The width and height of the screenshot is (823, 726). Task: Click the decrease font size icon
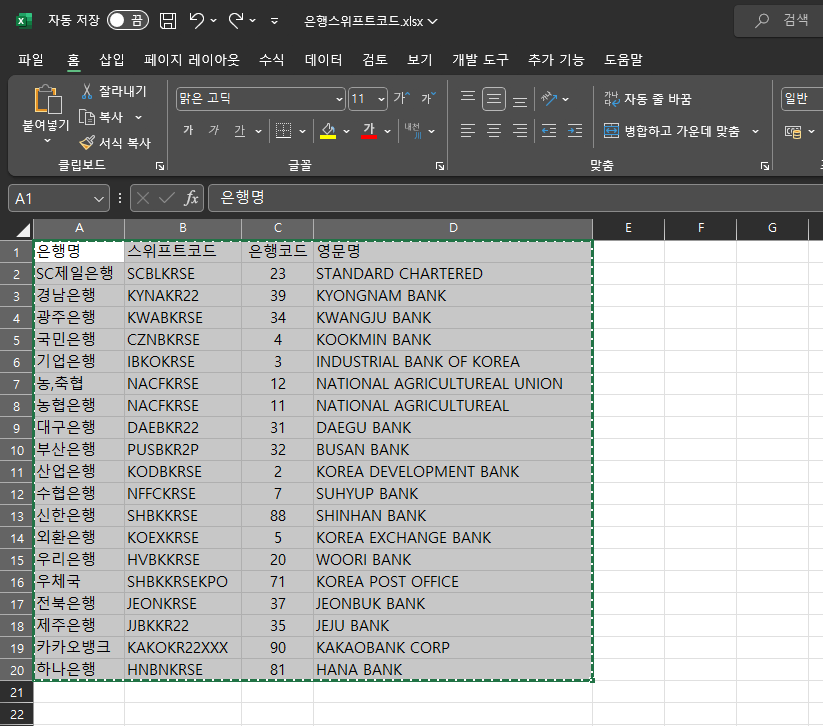point(428,98)
